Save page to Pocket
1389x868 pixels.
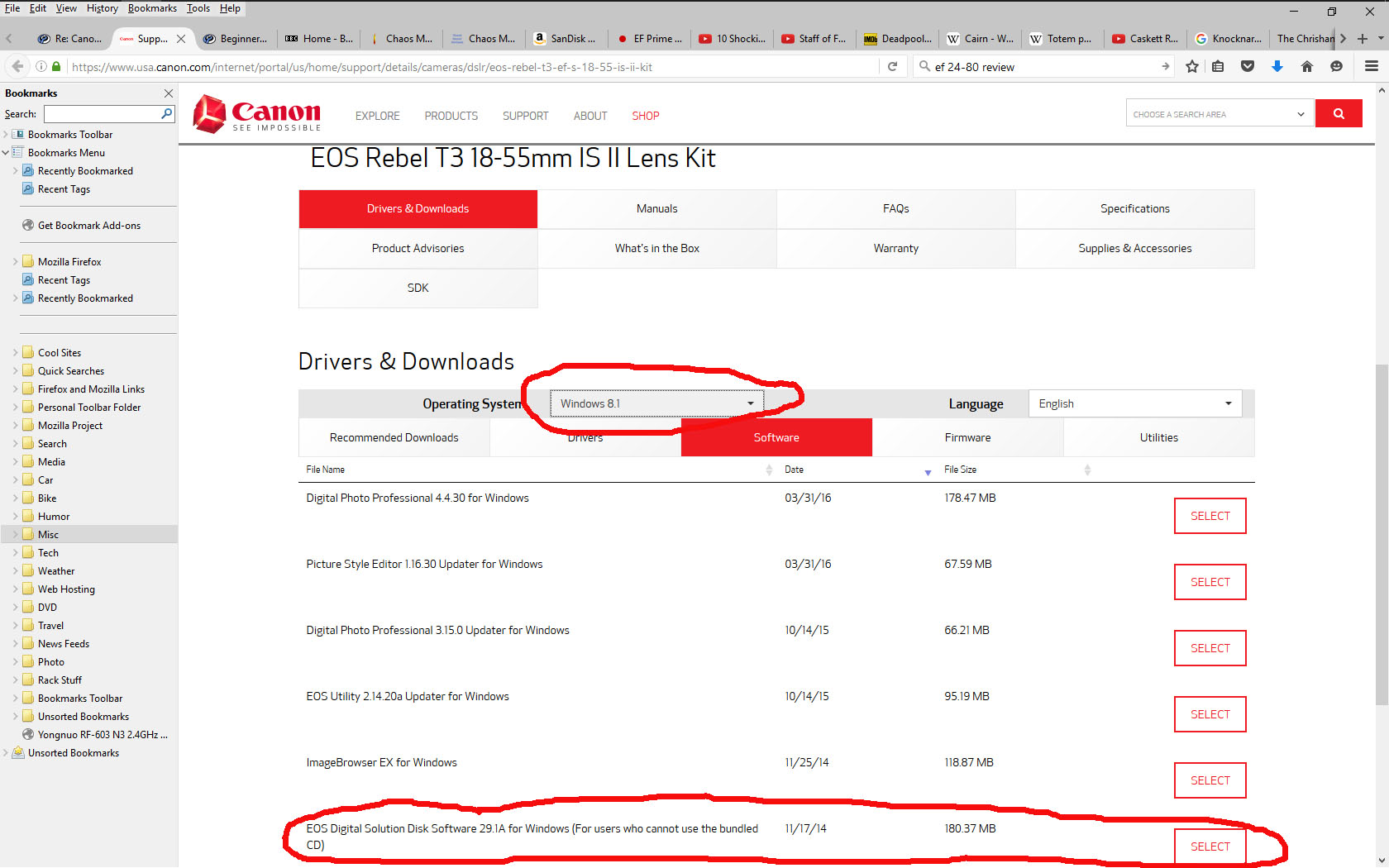tap(1248, 66)
